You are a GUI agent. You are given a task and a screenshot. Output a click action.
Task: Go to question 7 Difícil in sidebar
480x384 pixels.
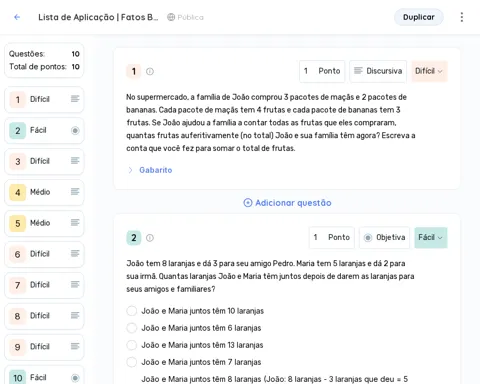click(x=44, y=285)
